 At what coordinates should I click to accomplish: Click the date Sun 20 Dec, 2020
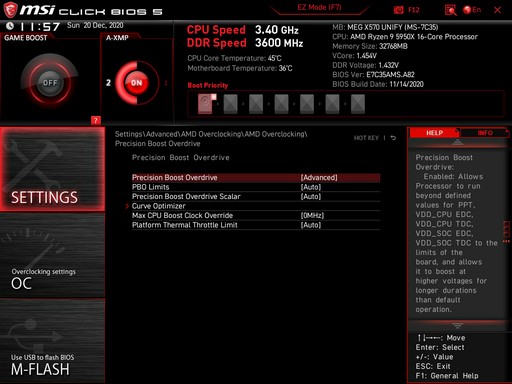pos(95,25)
